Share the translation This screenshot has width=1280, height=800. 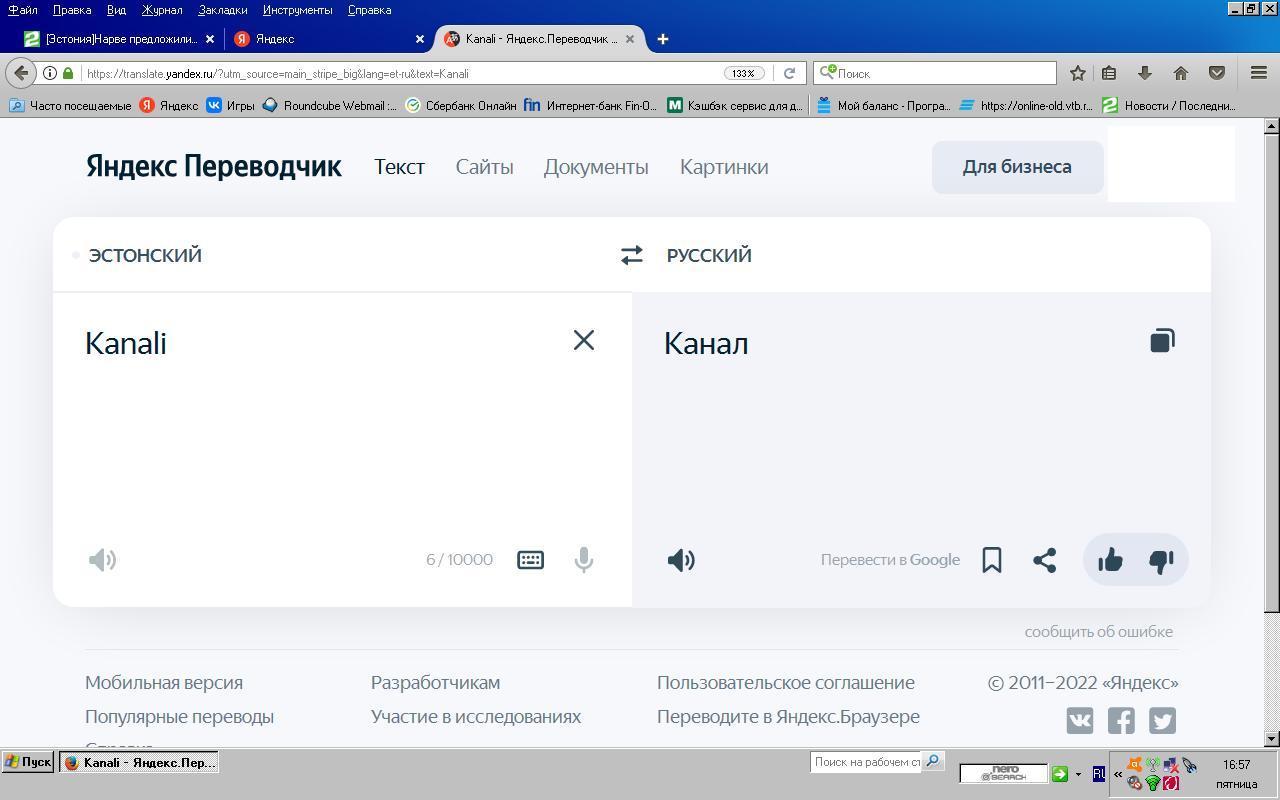[1044, 560]
